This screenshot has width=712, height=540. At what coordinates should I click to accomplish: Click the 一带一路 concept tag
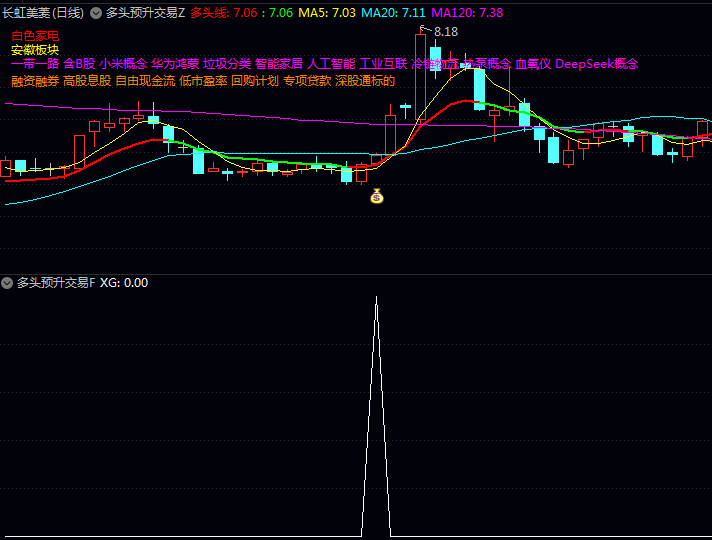pos(35,64)
